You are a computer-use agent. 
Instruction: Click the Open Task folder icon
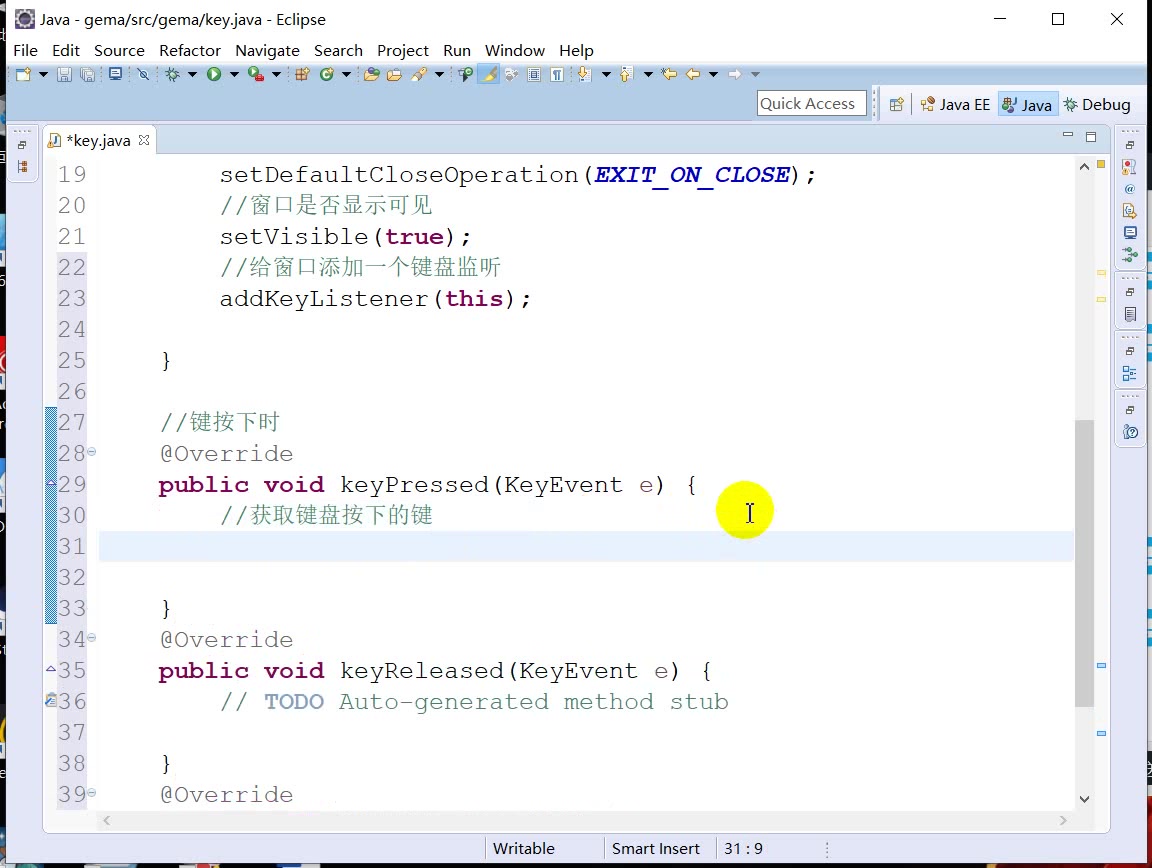395,74
